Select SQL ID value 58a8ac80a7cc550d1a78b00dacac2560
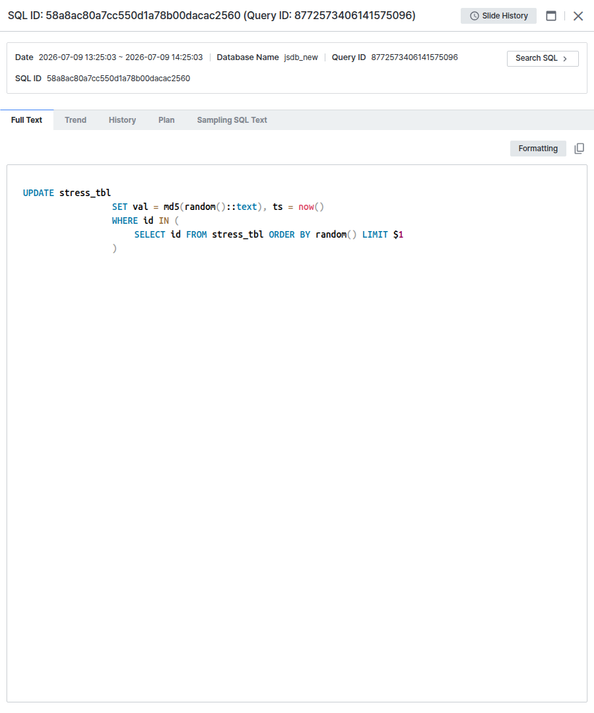Viewport: 594px width, 713px height. [118, 78]
